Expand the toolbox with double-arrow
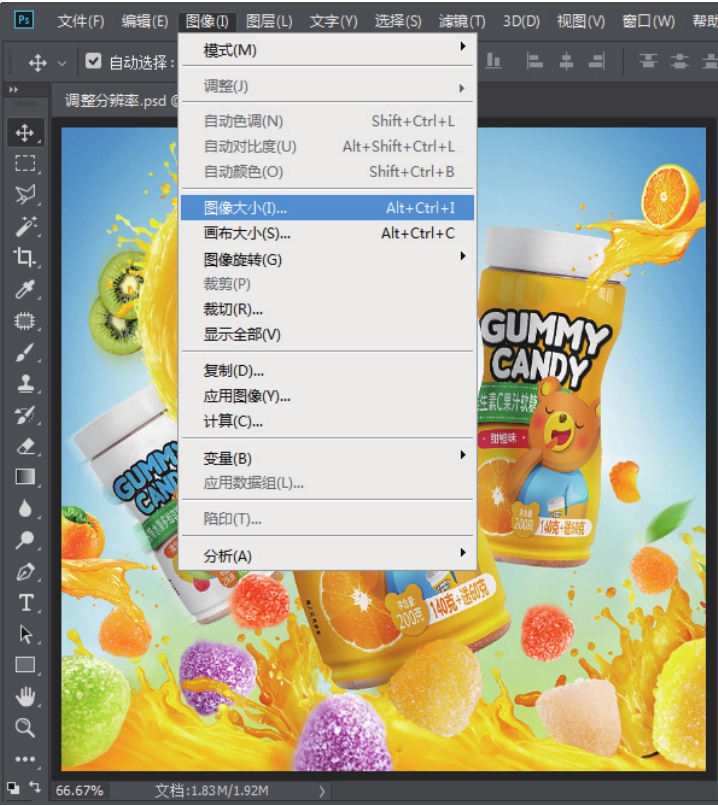Viewport: 718px width, 806px height. [x=13, y=89]
